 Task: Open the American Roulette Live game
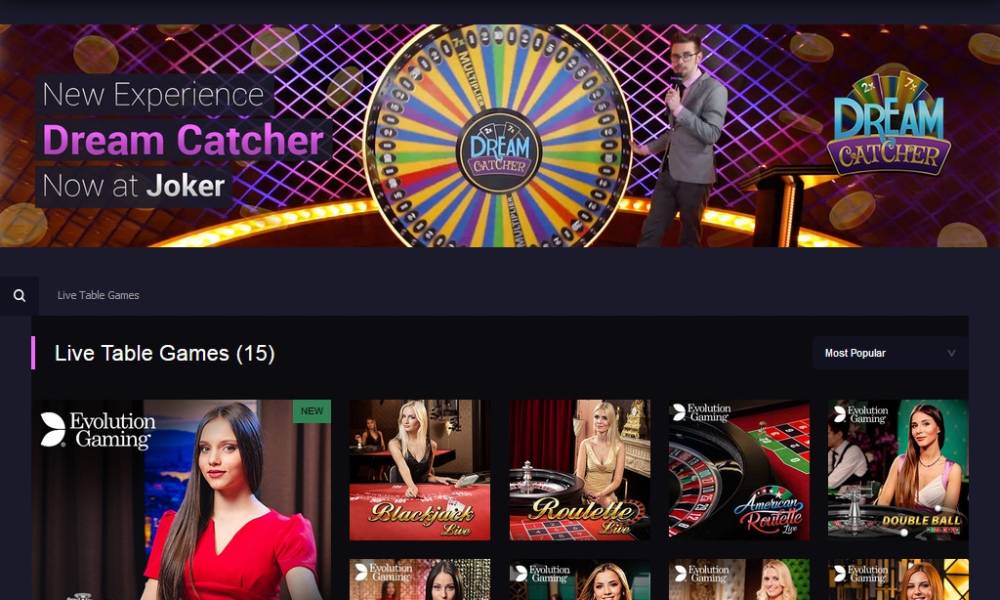[739, 470]
